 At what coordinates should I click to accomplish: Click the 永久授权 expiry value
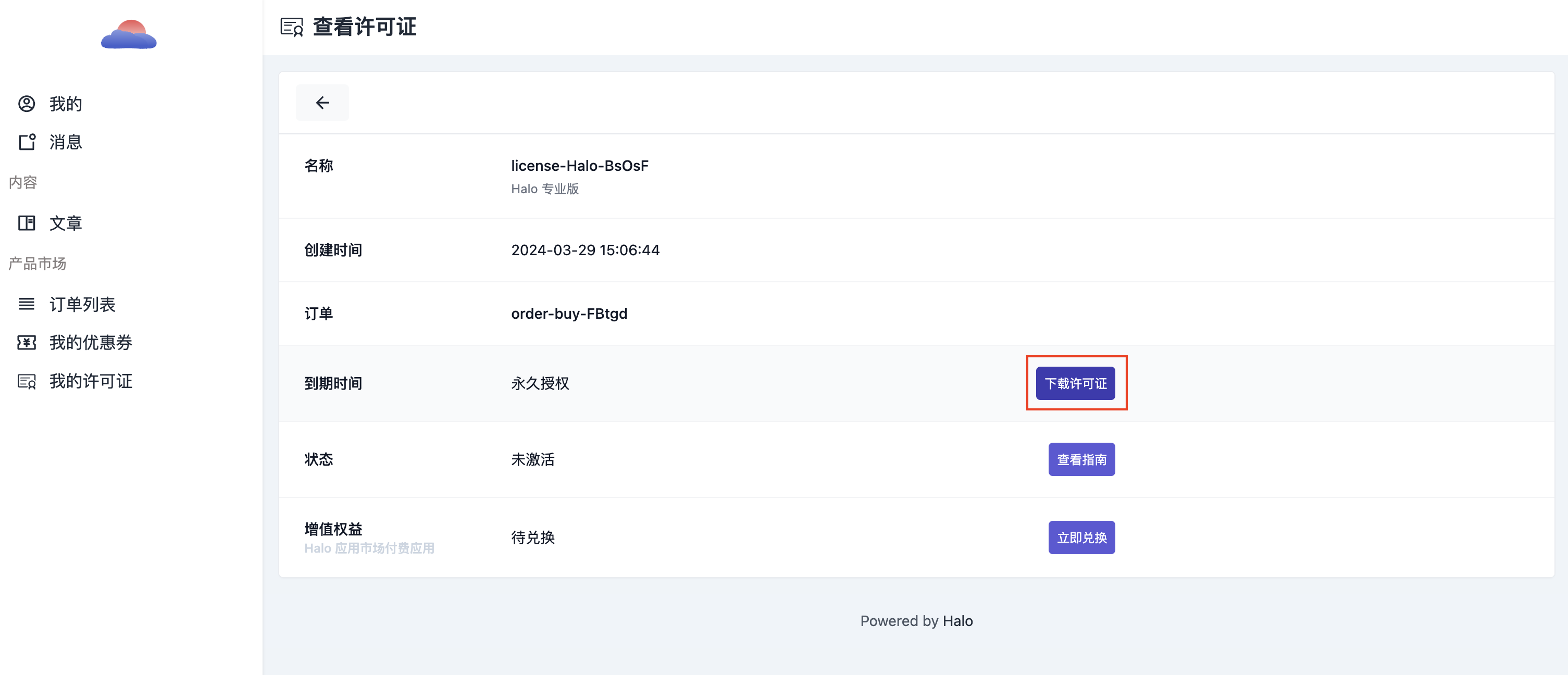tap(540, 383)
